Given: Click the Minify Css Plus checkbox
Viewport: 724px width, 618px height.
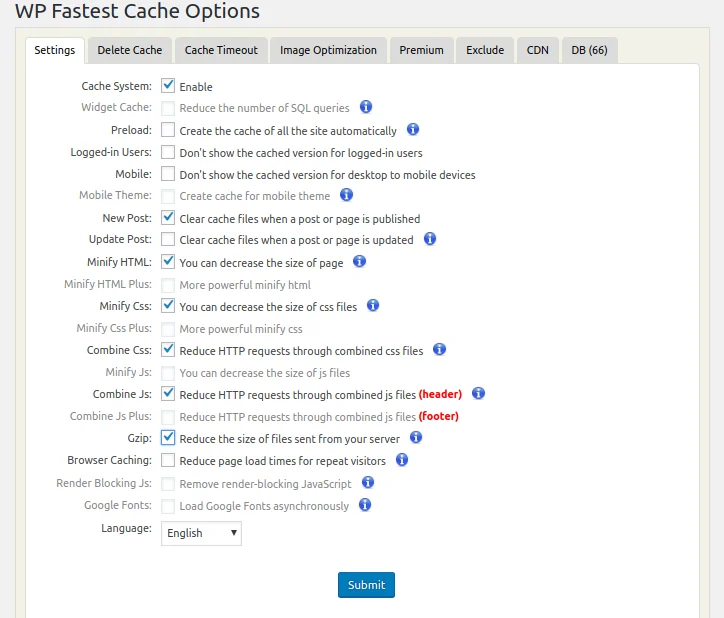Looking at the screenshot, I should (x=168, y=328).
